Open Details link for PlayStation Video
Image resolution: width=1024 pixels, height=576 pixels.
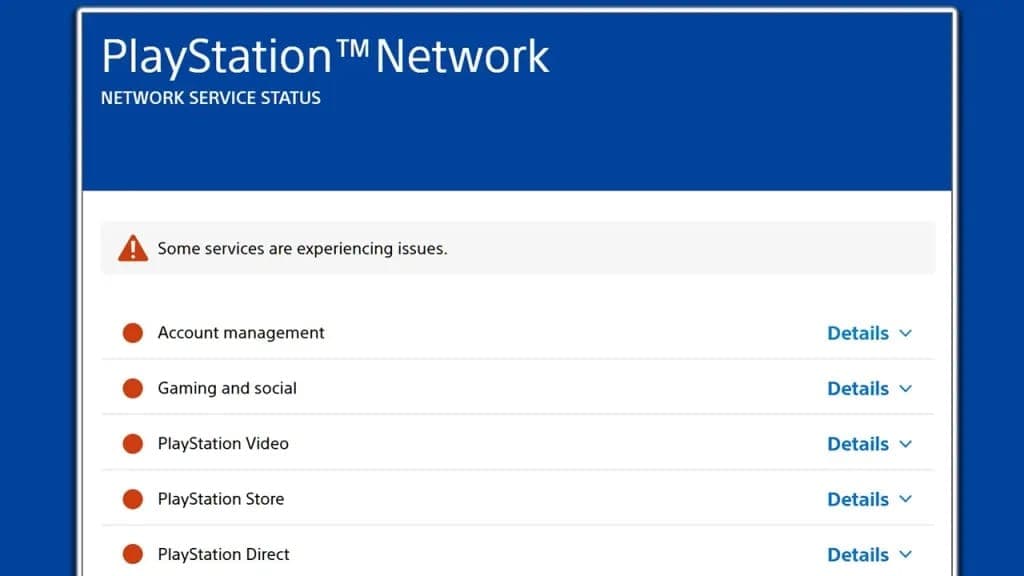click(x=857, y=444)
